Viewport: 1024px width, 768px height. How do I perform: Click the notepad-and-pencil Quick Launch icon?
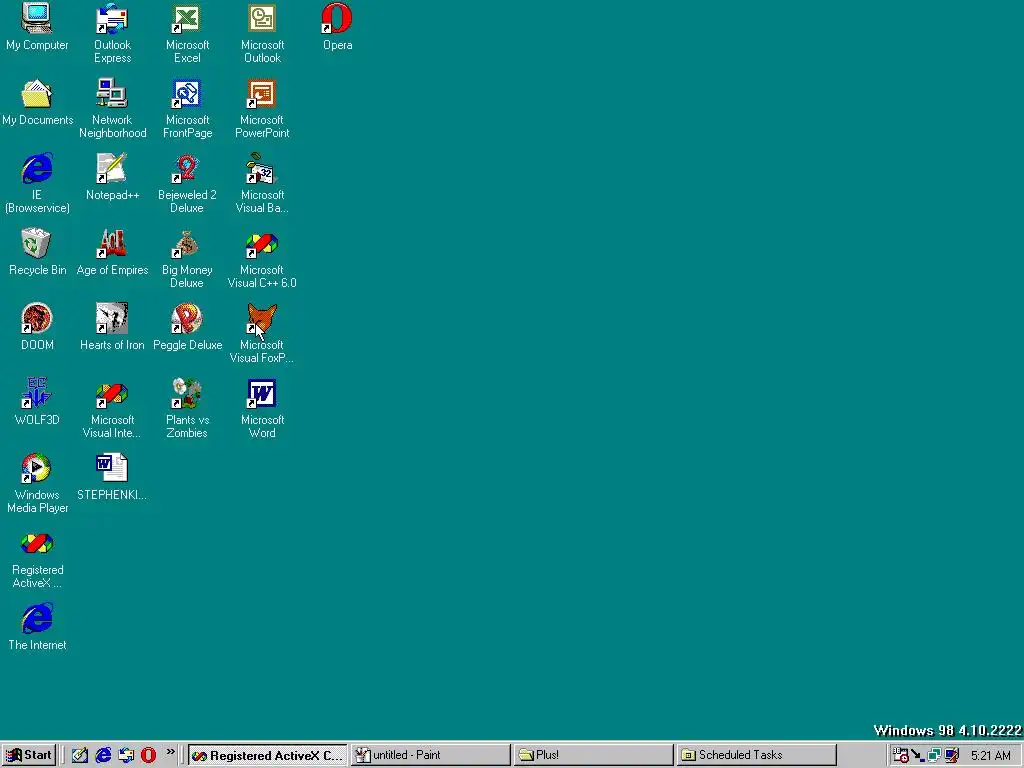pos(80,755)
